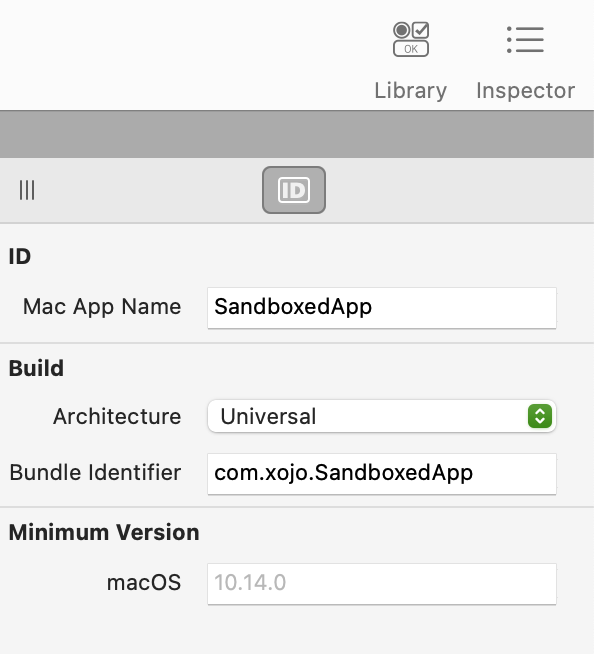
Task: Click the Library toolbar label
Action: coord(410,91)
